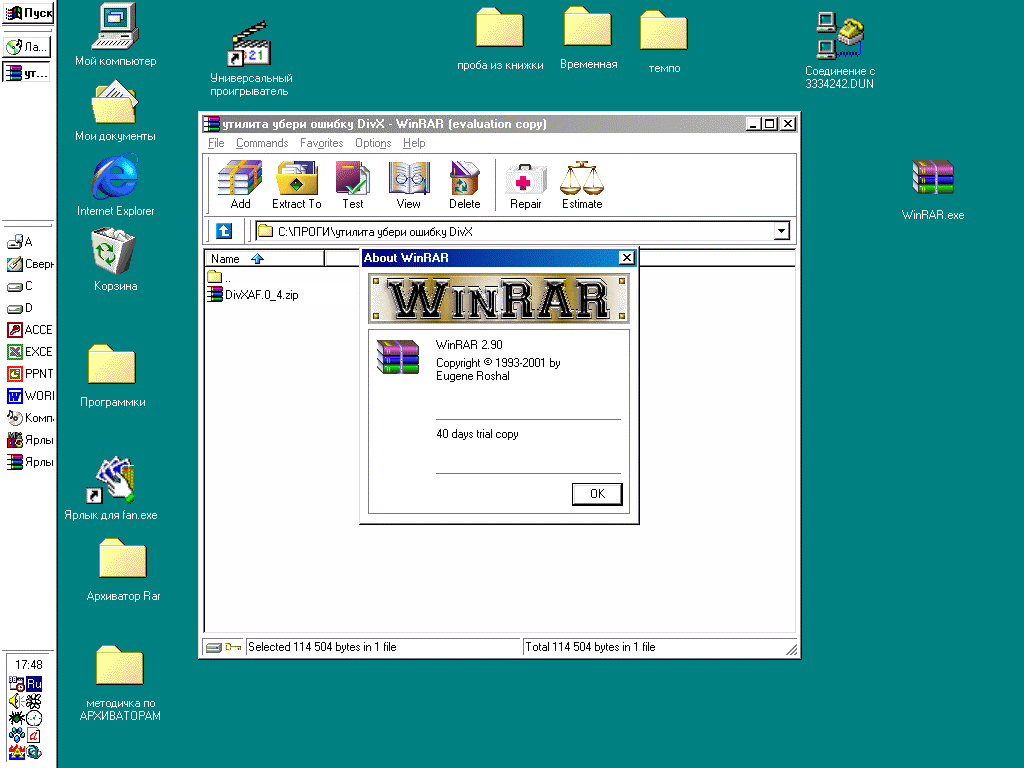Click the Add toolbar icon in WinRAR
The height and width of the screenshot is (768, 1024).
(x=240, y=185)
